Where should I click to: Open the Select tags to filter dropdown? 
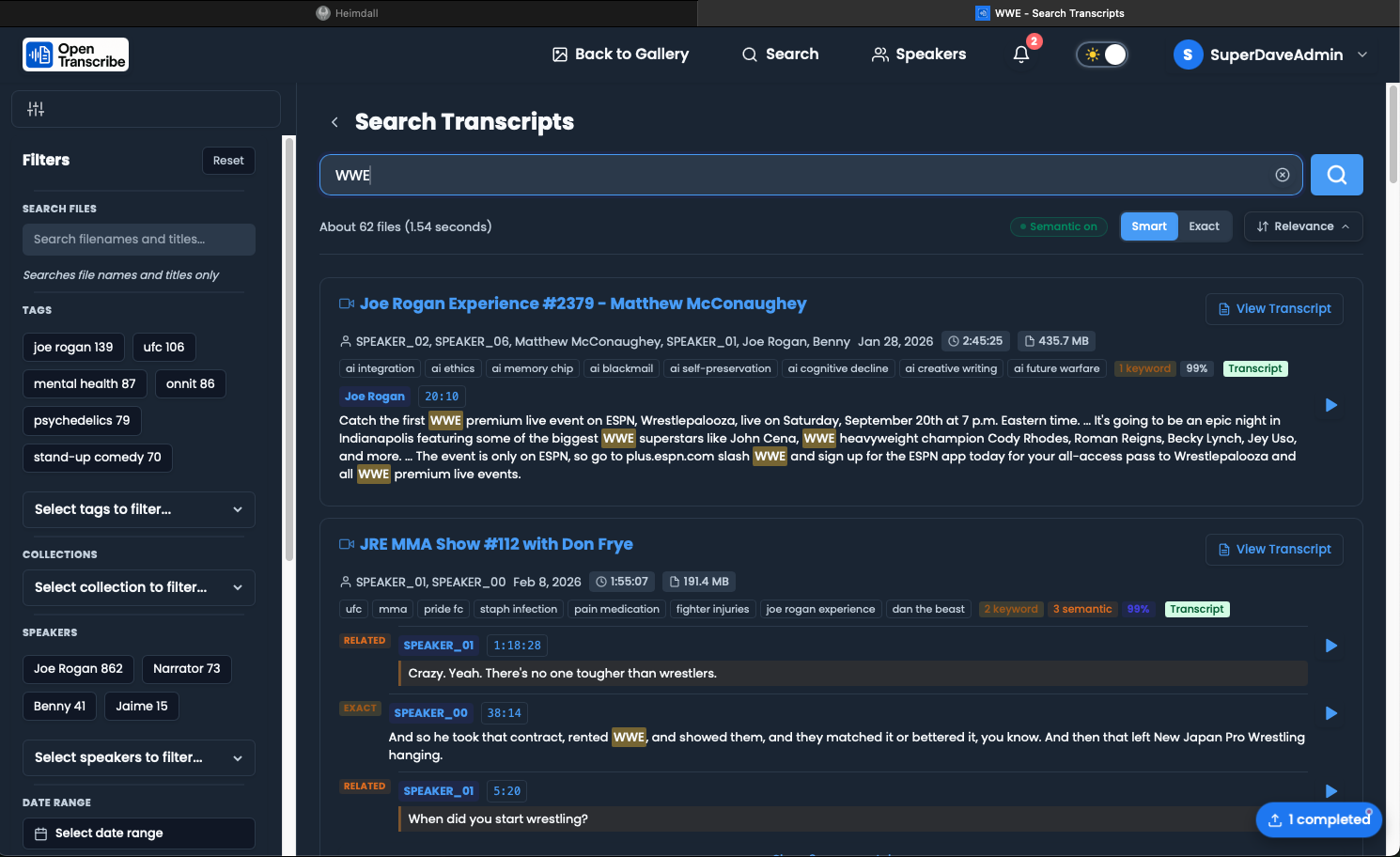139,509
